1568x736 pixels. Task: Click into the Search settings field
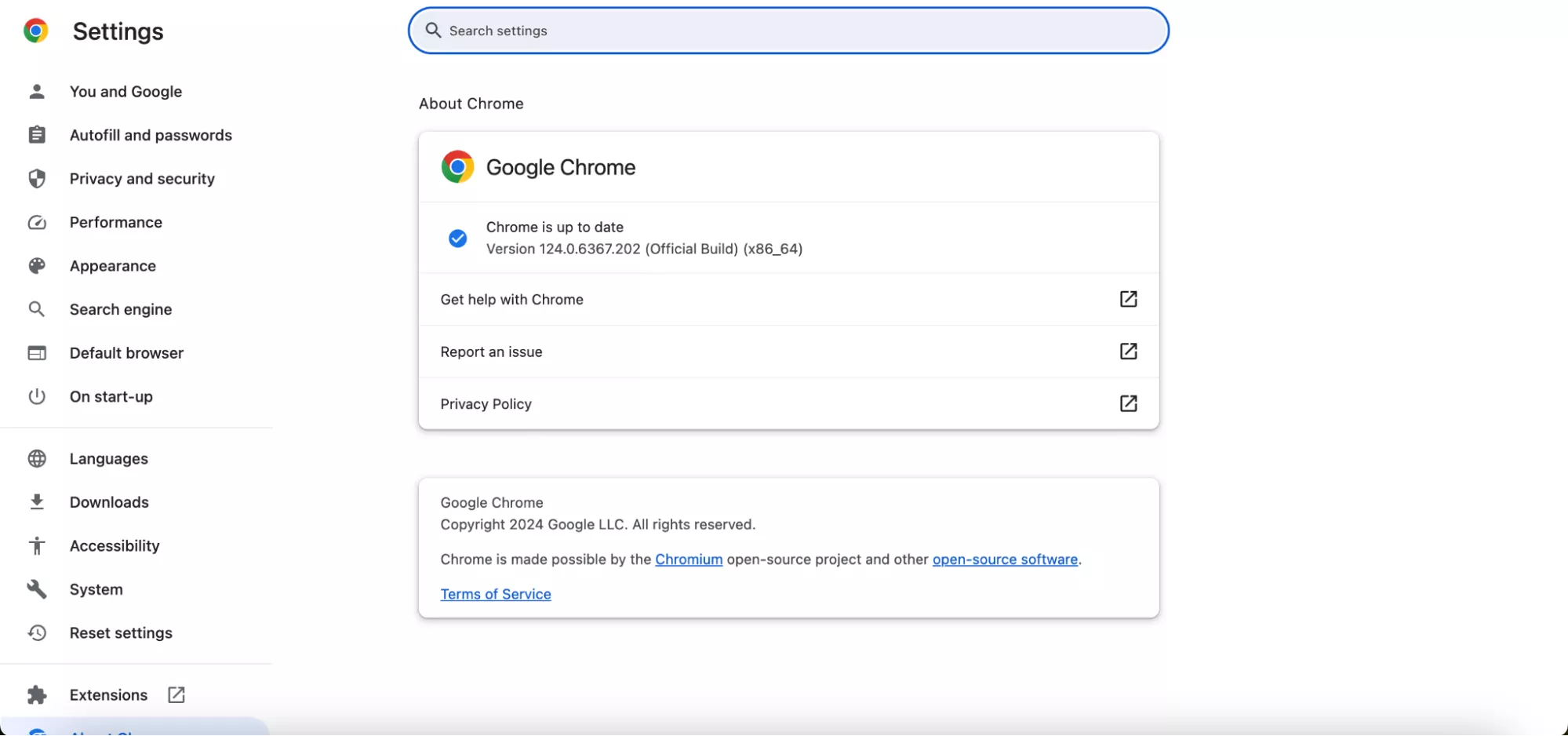click(x=788, y=31)
